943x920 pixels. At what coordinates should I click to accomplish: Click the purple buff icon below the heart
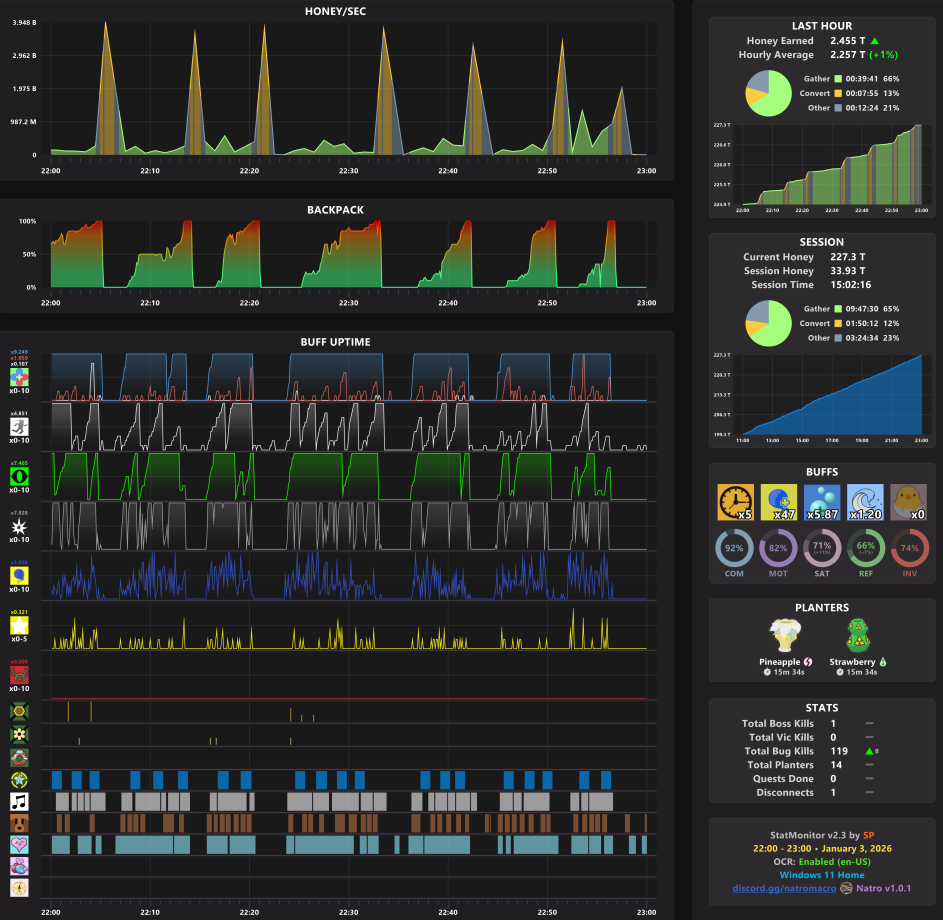point(19,866)
